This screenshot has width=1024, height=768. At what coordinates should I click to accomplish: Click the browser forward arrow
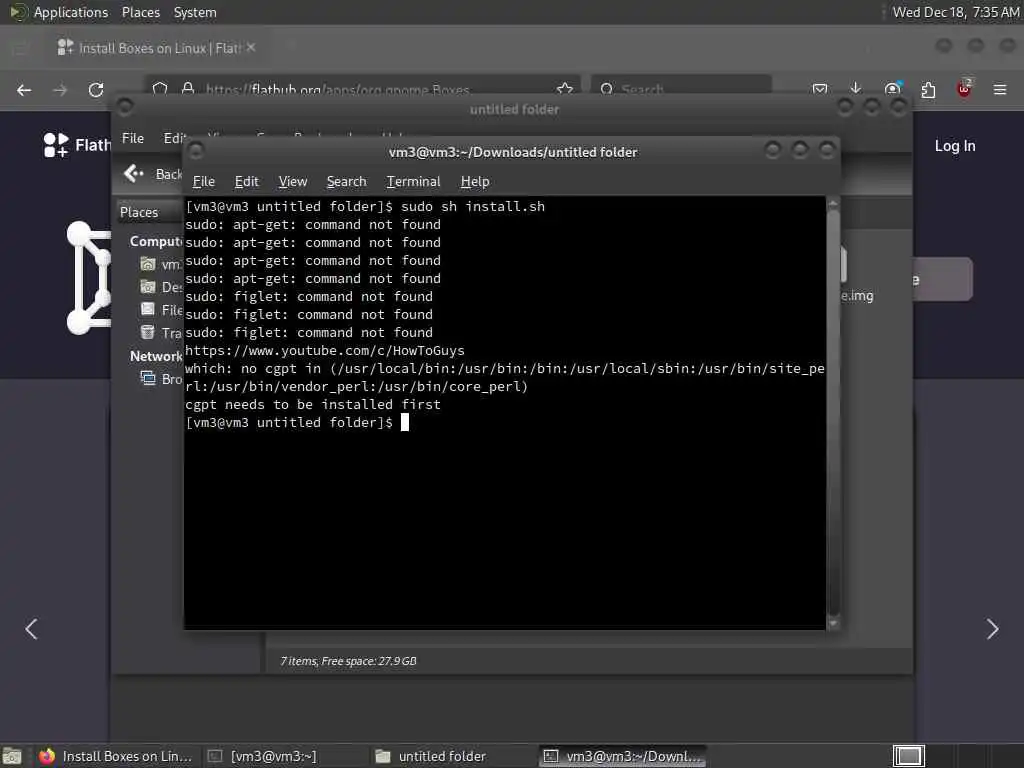pos(60,90)
